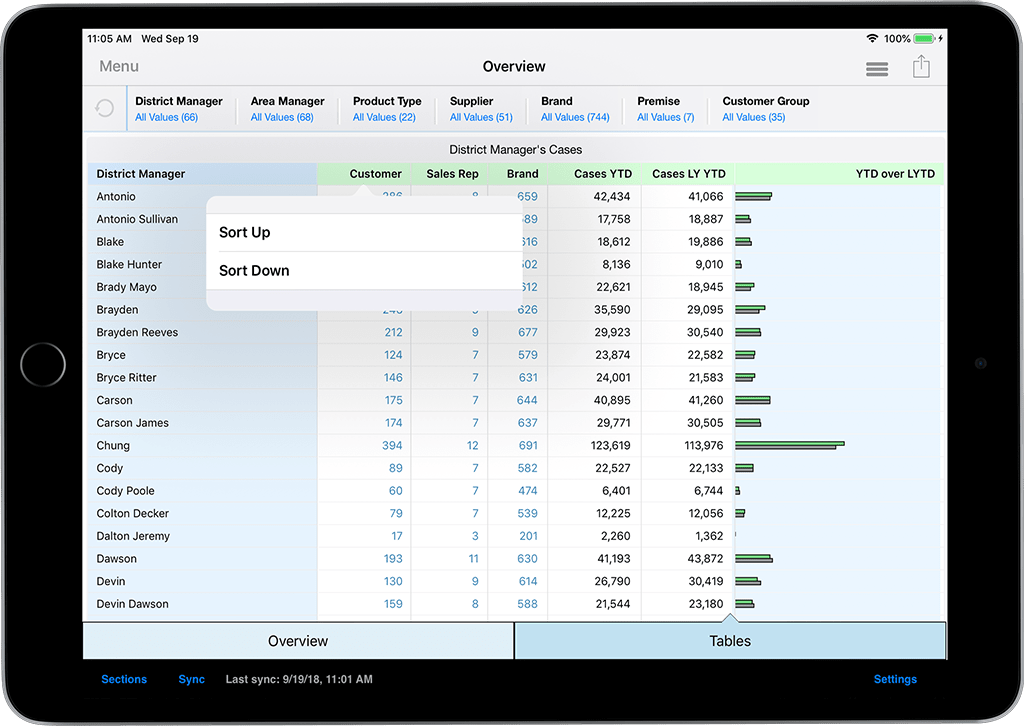Choose Sort Down in the popup
The height and width of the screenshot is (726, 1024).
pos(364,270)
